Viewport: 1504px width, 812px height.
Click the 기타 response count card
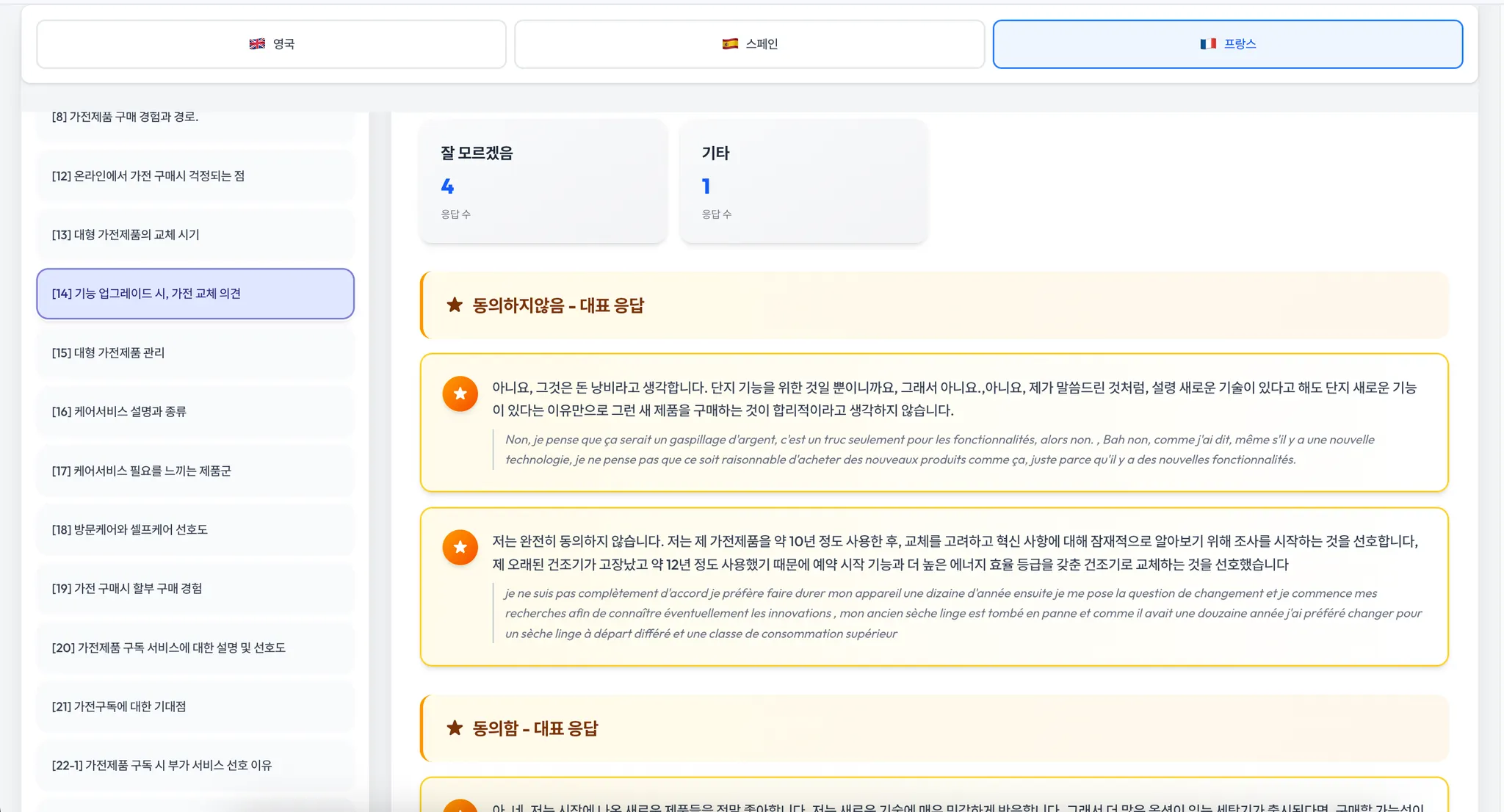[803, 181]
